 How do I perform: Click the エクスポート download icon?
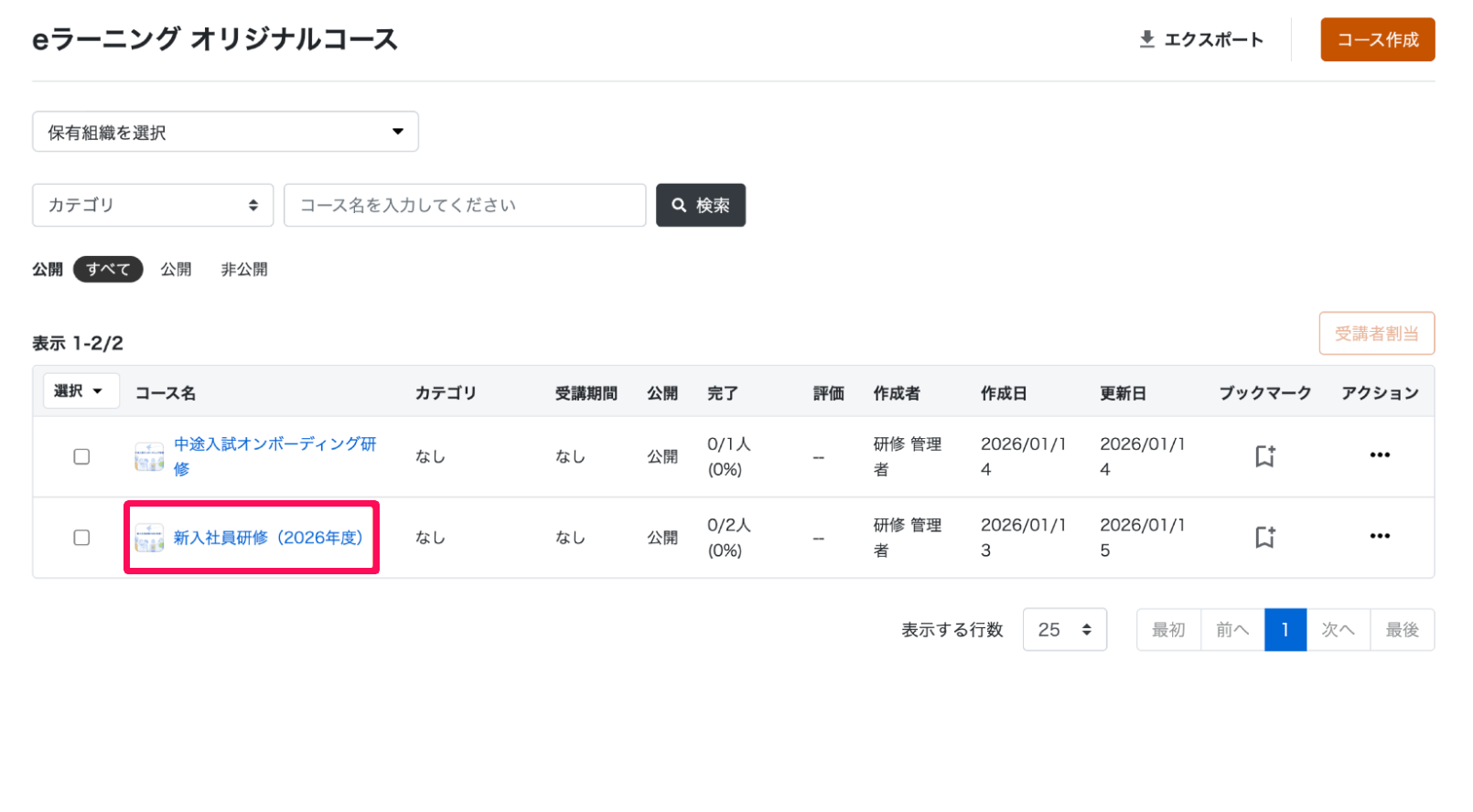[x=1146, y=39]
